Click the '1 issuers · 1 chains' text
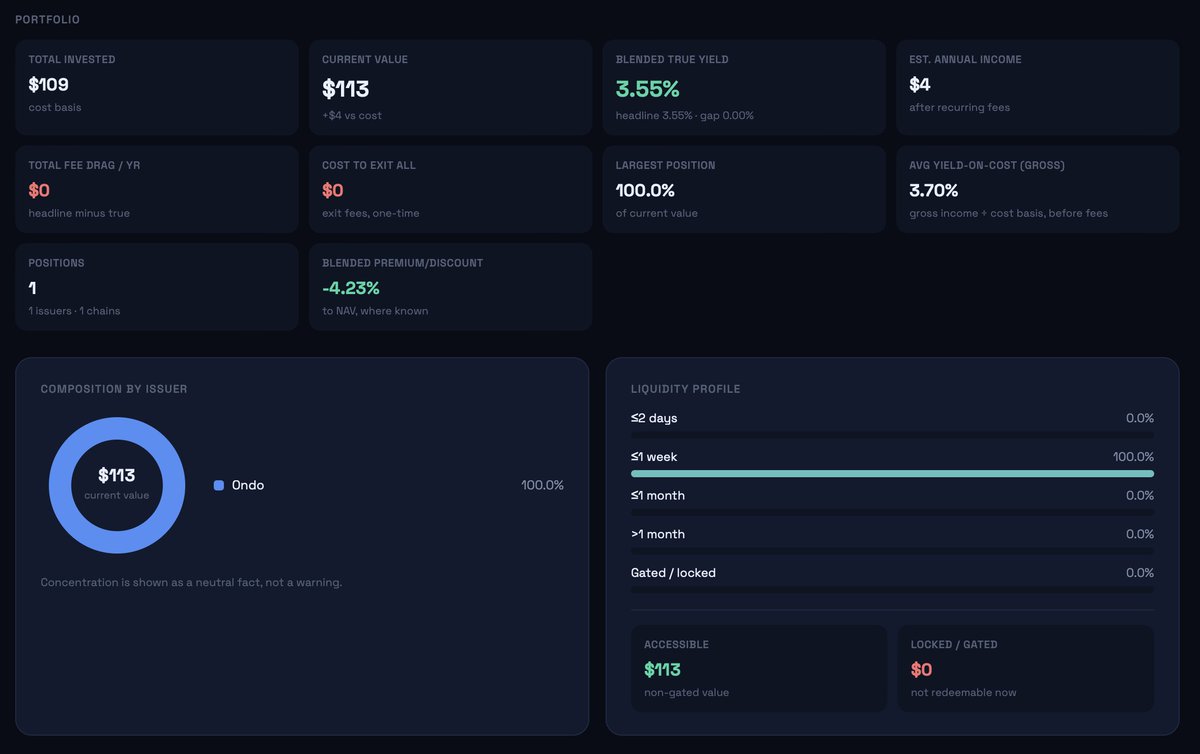This screenshot has height=754, width=1200. click(74, 311)
